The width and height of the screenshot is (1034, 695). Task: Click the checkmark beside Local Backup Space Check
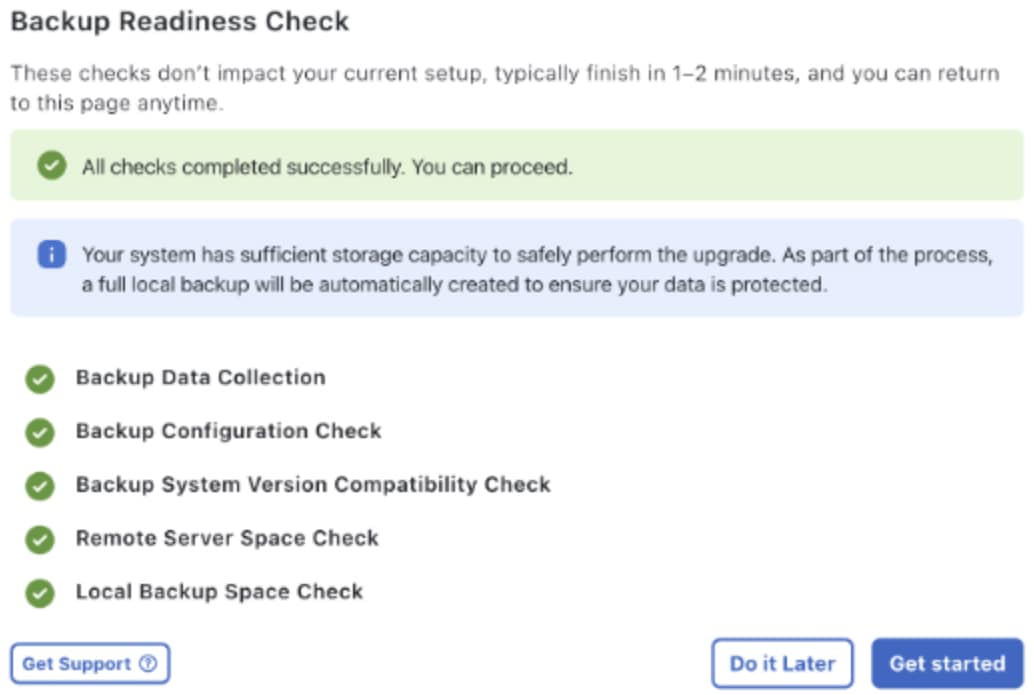(x=40, y=593)
